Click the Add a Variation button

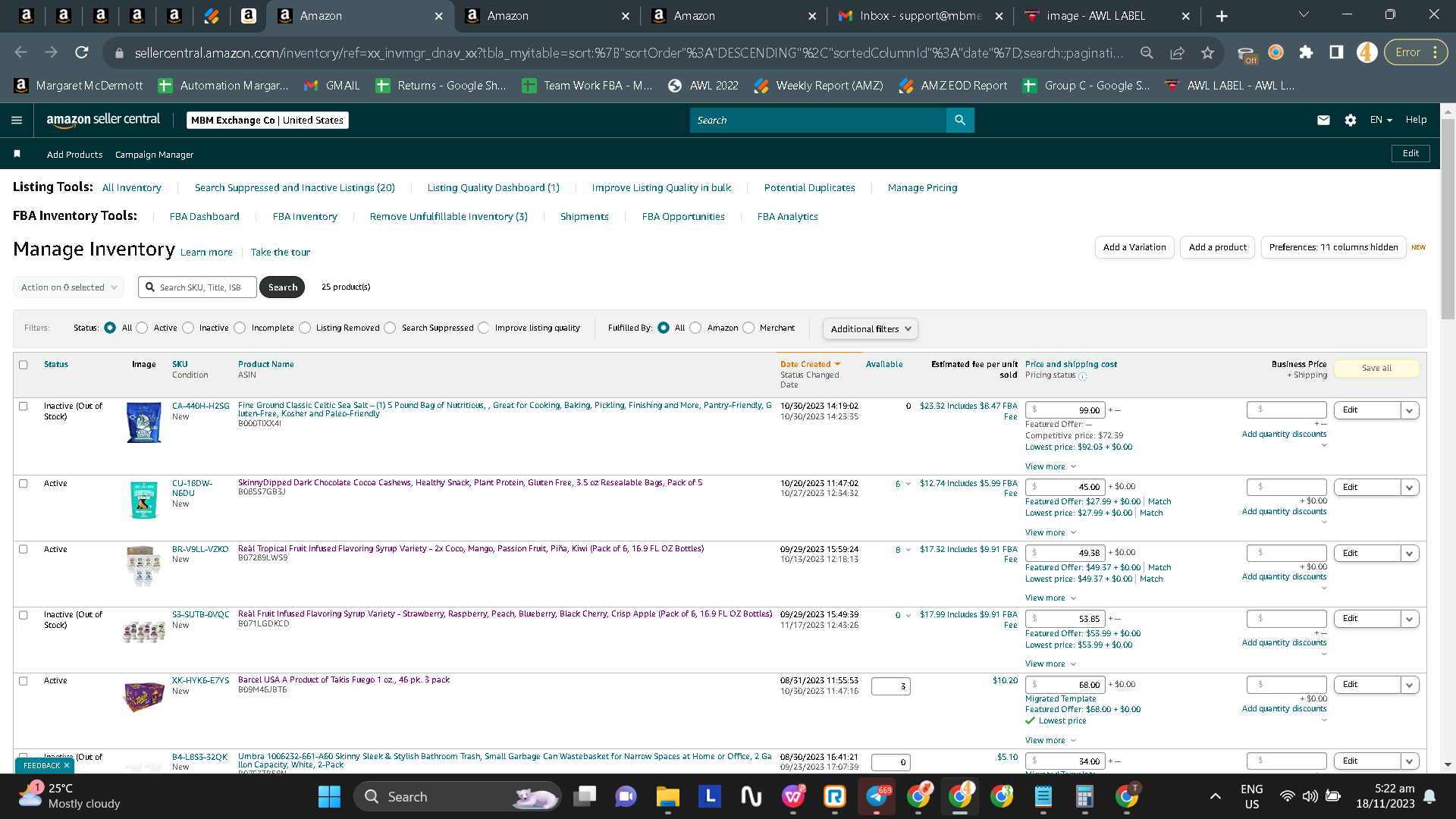[x=1134, y=247]
